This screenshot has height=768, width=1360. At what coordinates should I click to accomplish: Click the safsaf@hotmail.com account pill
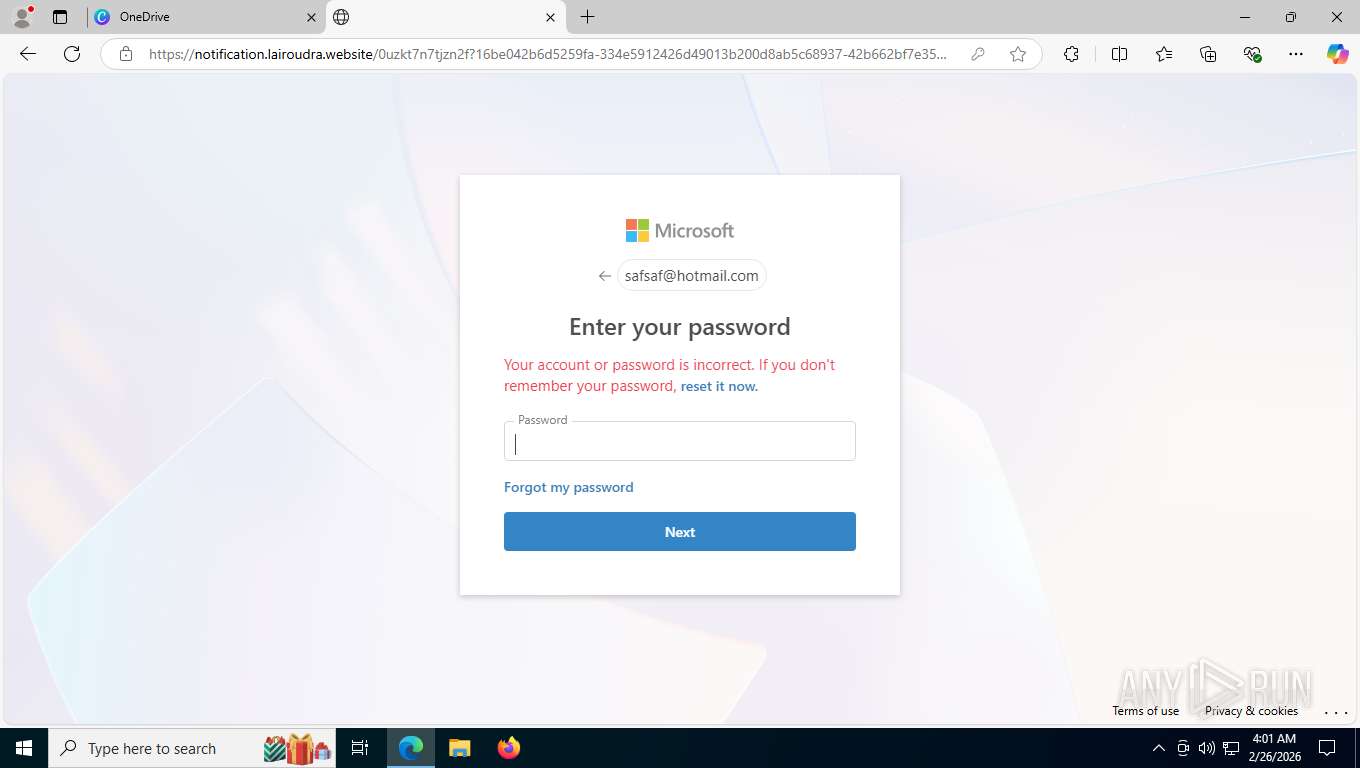pyautogui.click(x=691, y=276)
